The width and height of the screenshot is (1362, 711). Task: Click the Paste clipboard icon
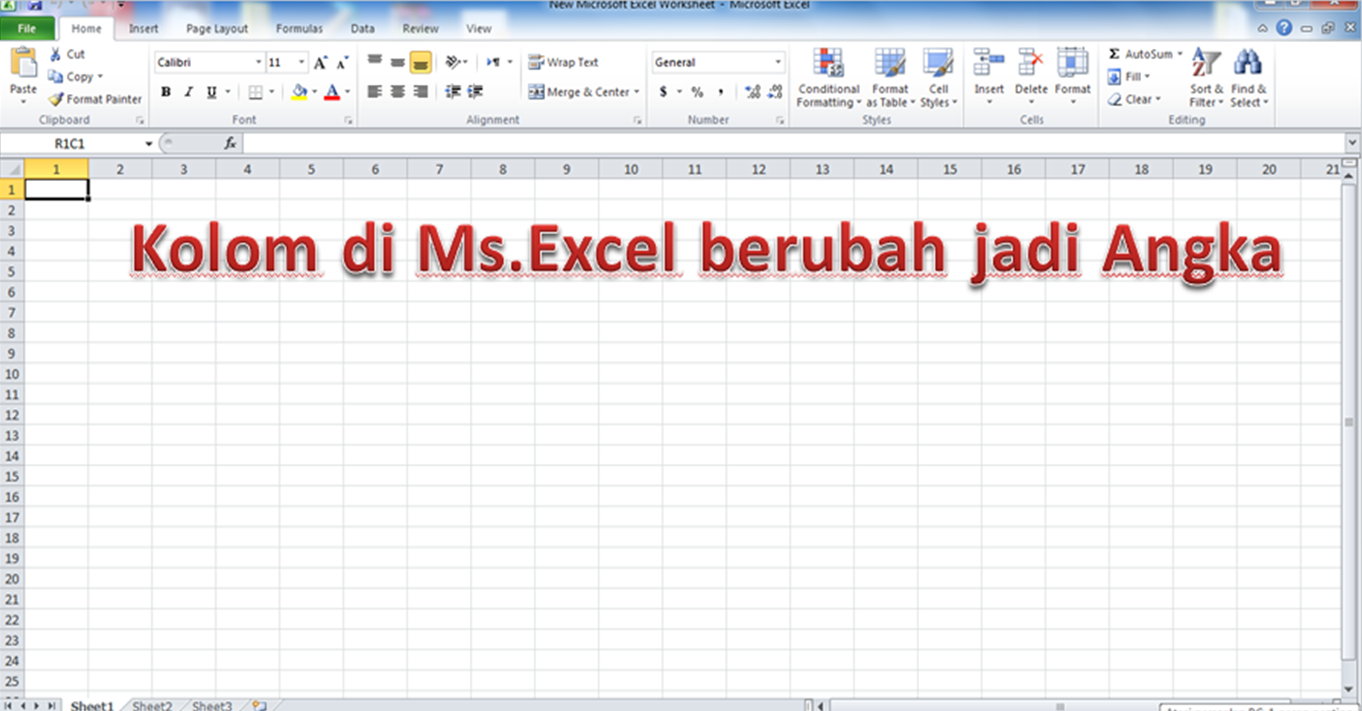click(x=23, y=62)
